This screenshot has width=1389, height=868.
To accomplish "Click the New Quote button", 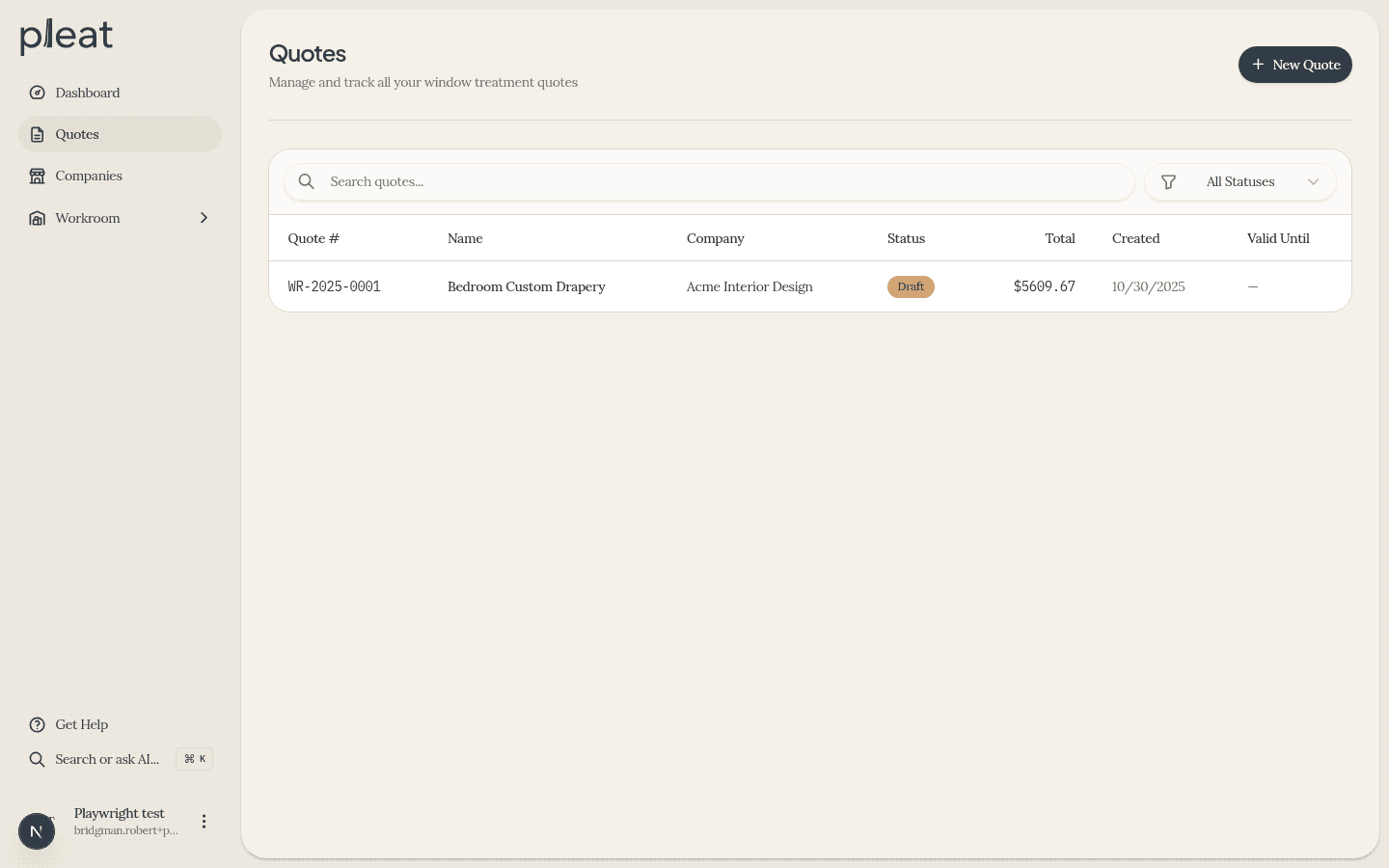I will pyautogui.click(x=1294, y=65).
